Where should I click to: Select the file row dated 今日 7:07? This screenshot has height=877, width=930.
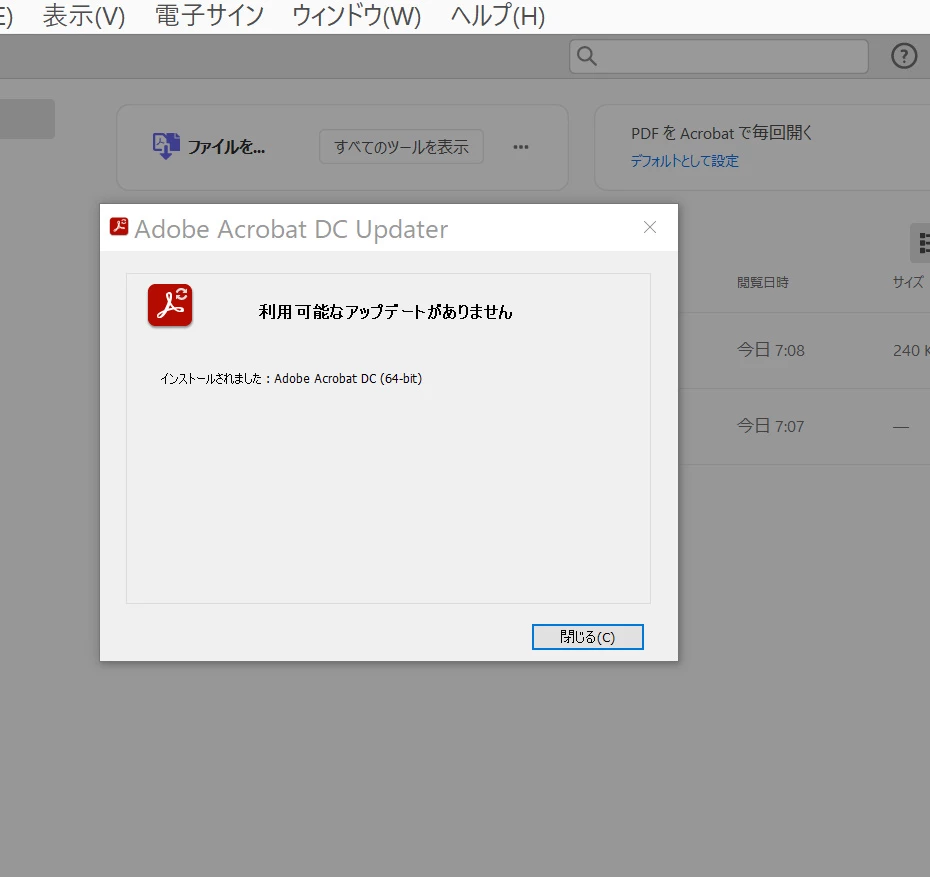804,426
